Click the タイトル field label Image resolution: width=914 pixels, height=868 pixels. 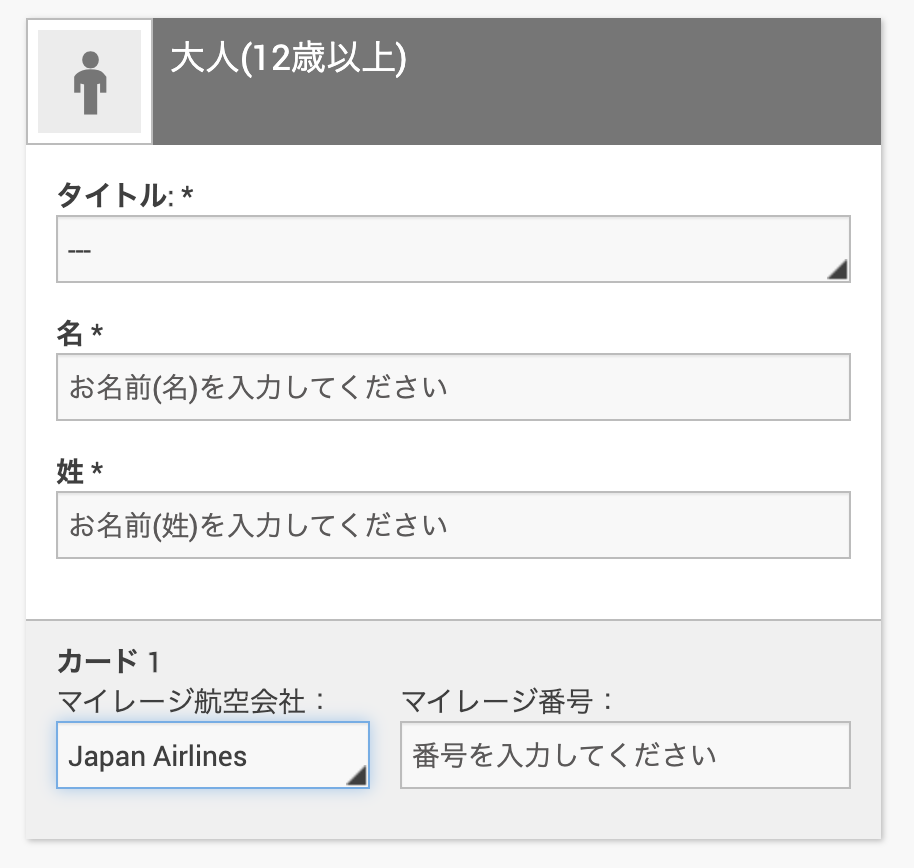pyautogui.click(x=110, y=195)
